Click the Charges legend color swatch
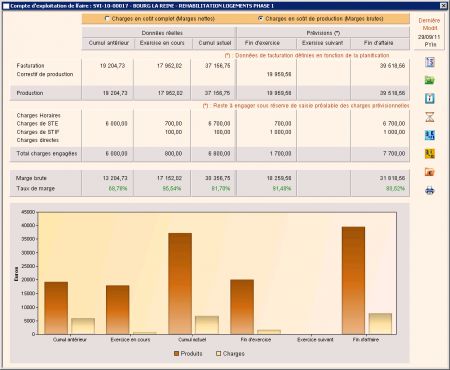This screenshot has height=370, width=450. click(x=219, y=354)
